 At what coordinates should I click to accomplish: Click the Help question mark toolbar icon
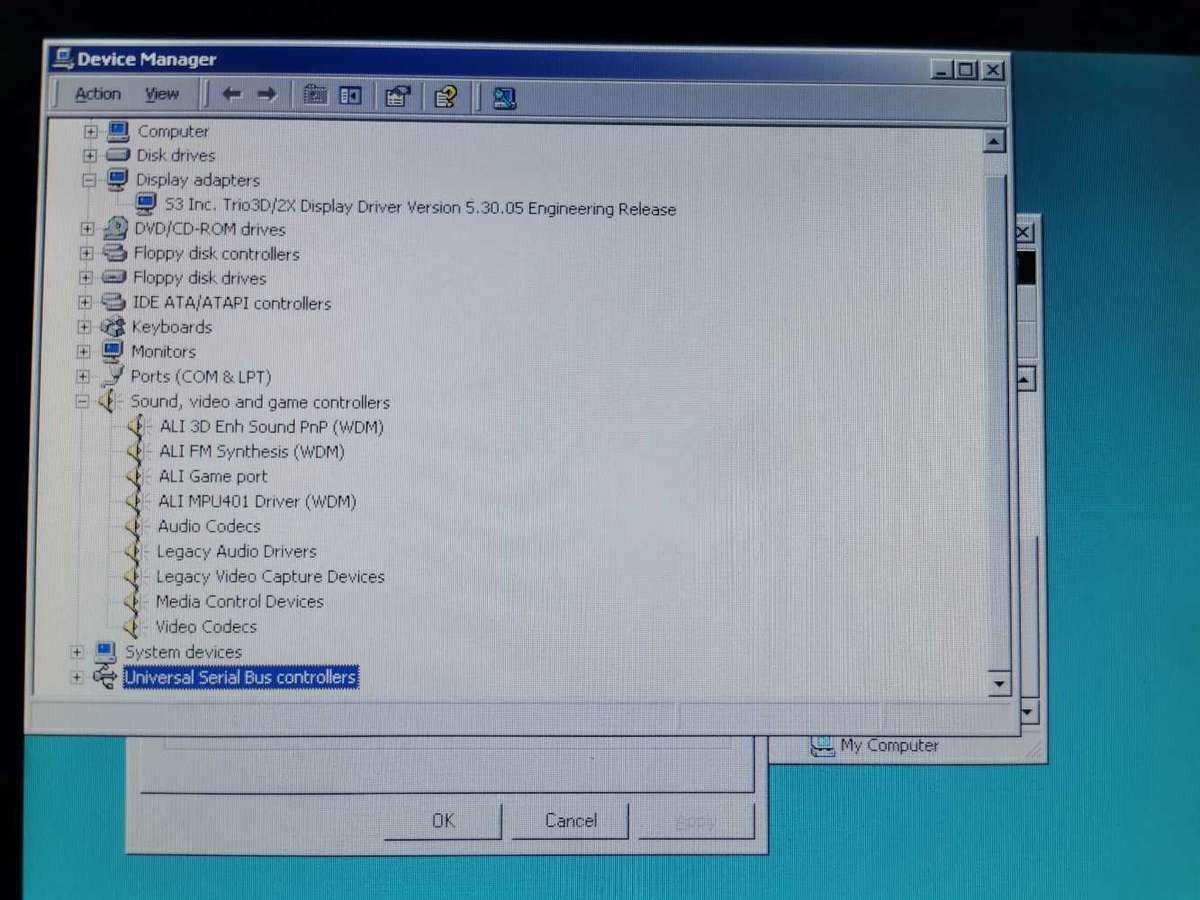click(x=446, y=95)
